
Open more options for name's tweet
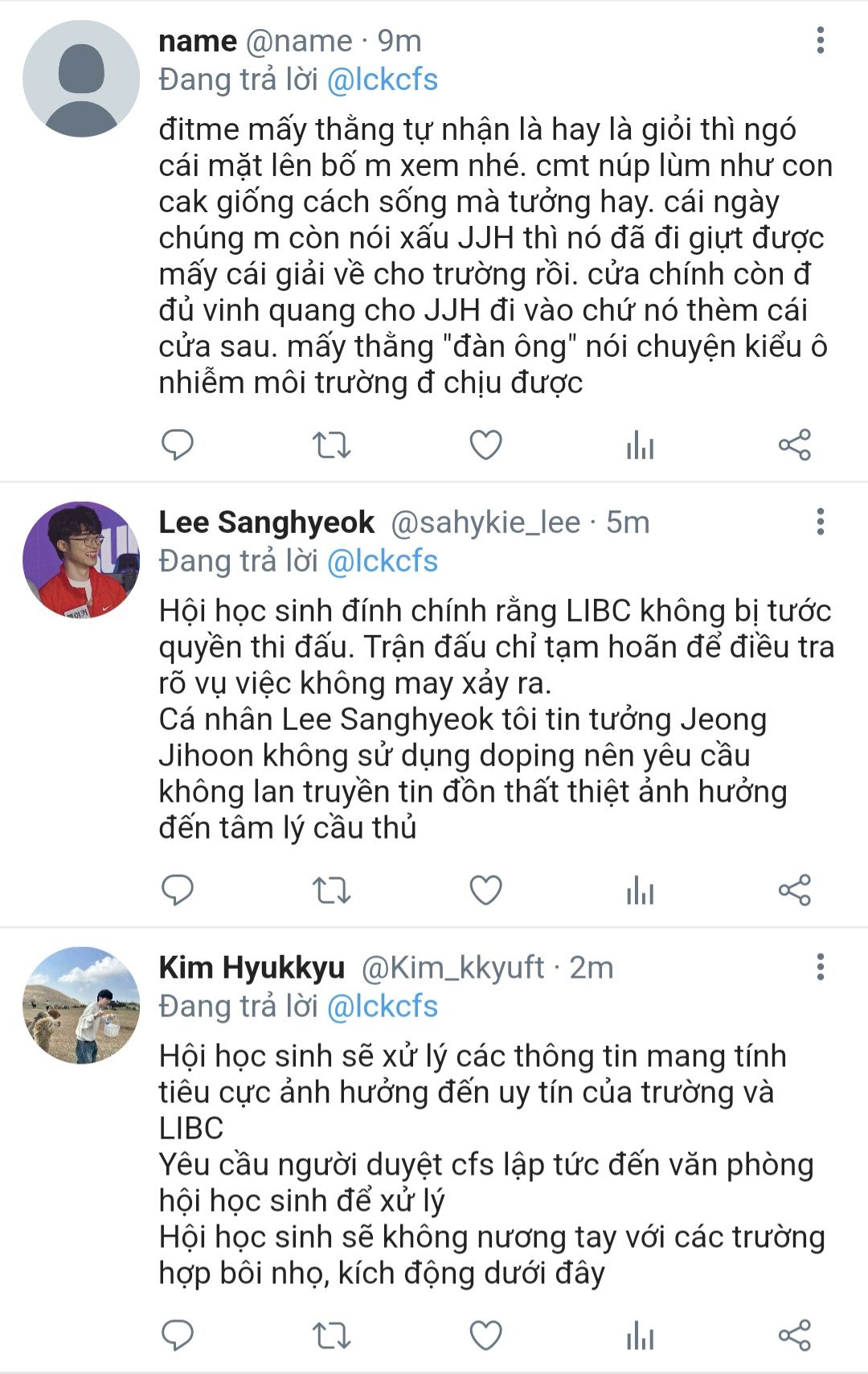820,40
